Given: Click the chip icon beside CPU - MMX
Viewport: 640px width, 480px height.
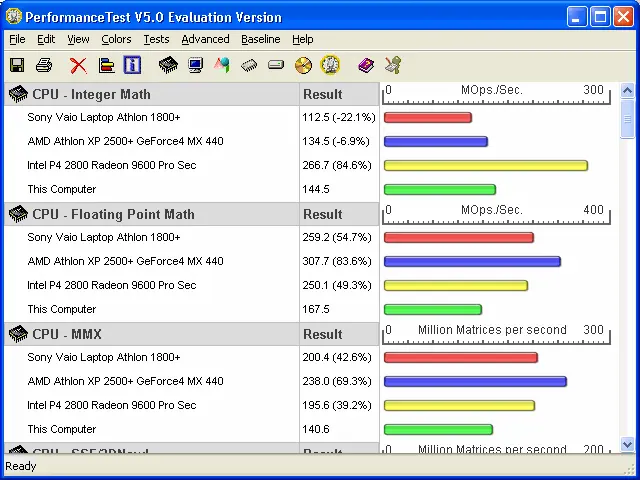Looking at the screenshot, I should tap(18, 334).
